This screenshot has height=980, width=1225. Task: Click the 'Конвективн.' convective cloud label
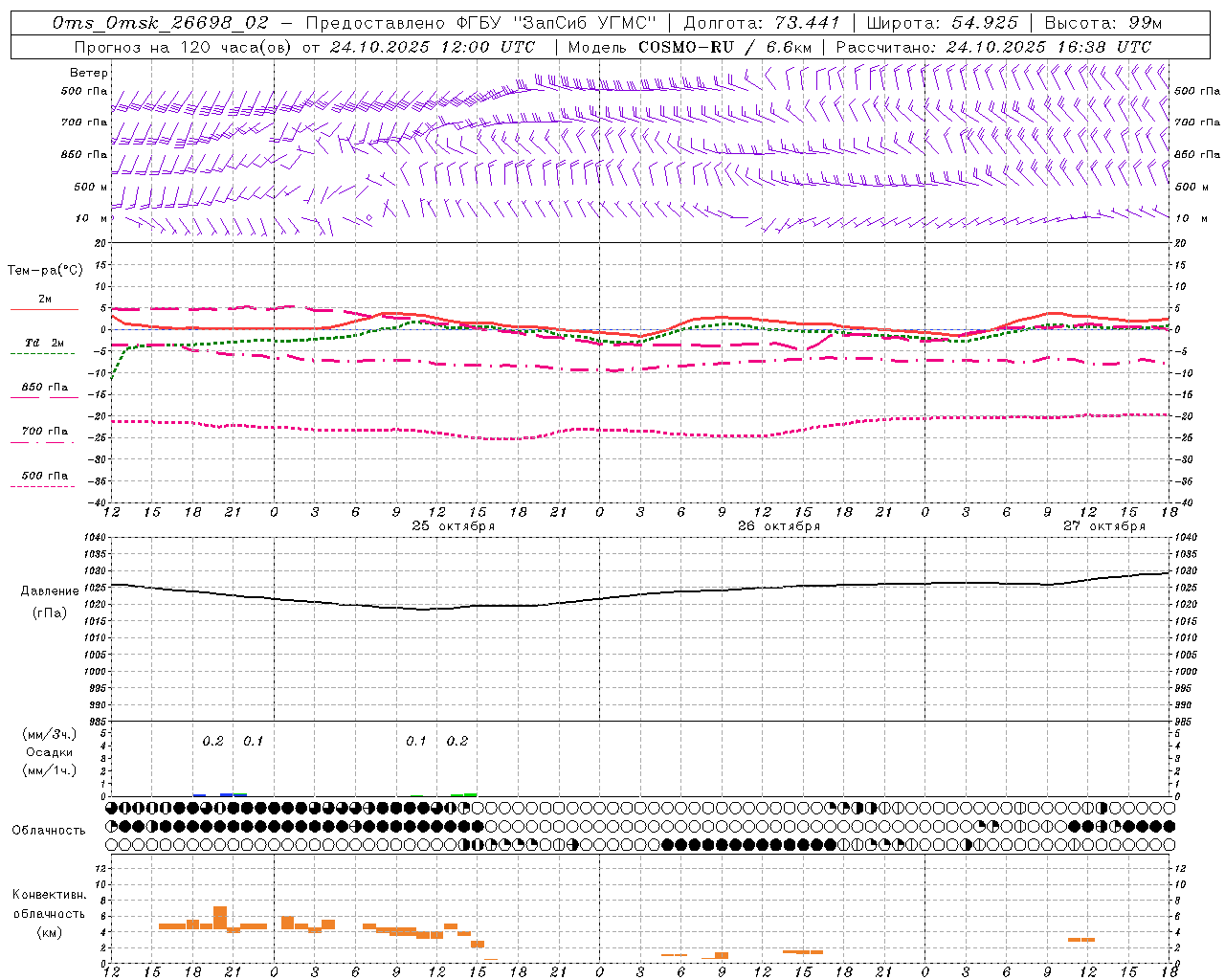[49, 895]
